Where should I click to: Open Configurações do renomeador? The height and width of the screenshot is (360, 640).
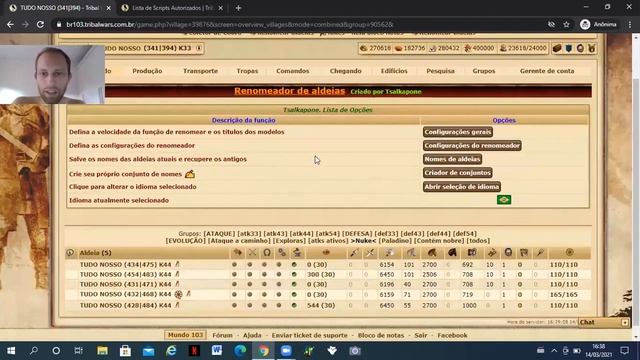pos(472,145)
